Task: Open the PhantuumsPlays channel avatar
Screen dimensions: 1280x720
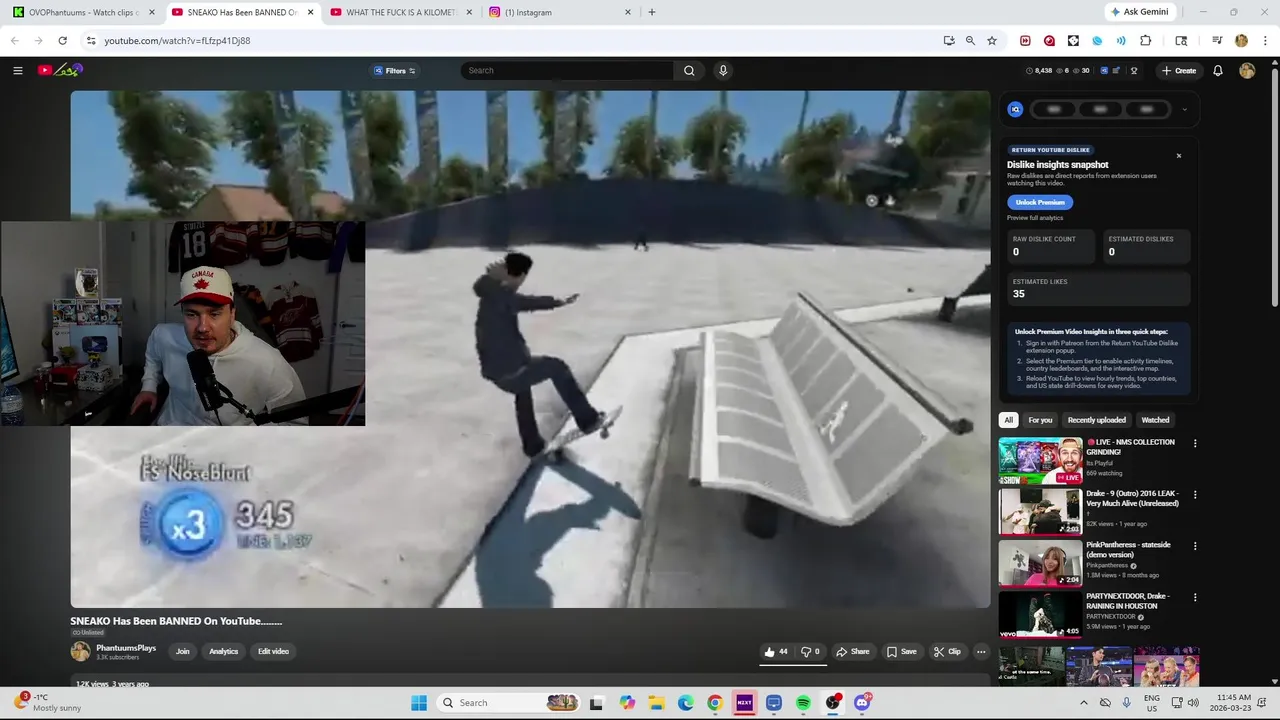Action: pos(80,651)
